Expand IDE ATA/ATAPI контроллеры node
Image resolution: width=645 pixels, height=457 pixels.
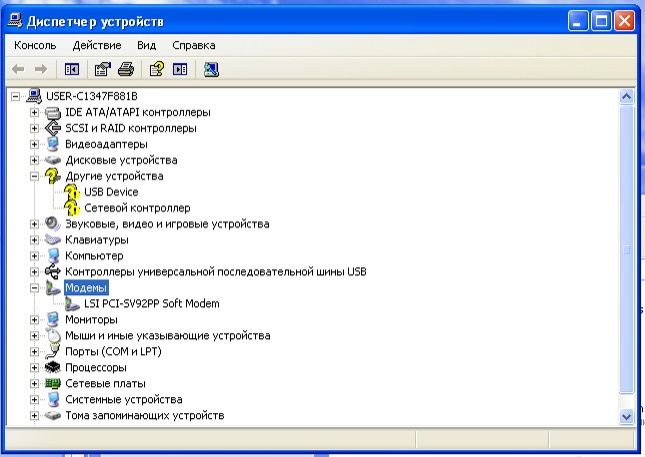coord(35,112)
